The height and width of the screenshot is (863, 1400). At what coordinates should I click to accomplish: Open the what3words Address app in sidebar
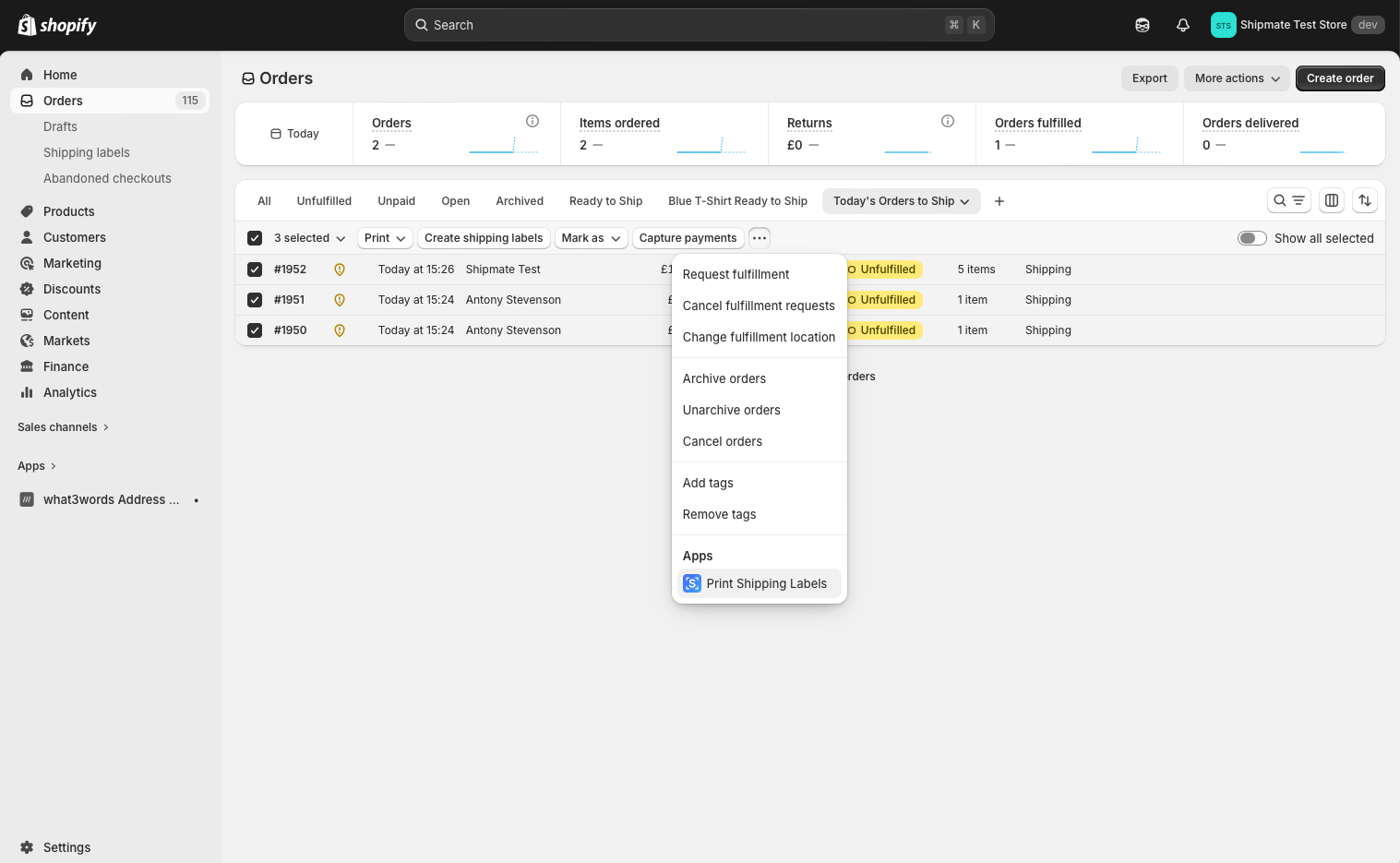pos(111,499)
